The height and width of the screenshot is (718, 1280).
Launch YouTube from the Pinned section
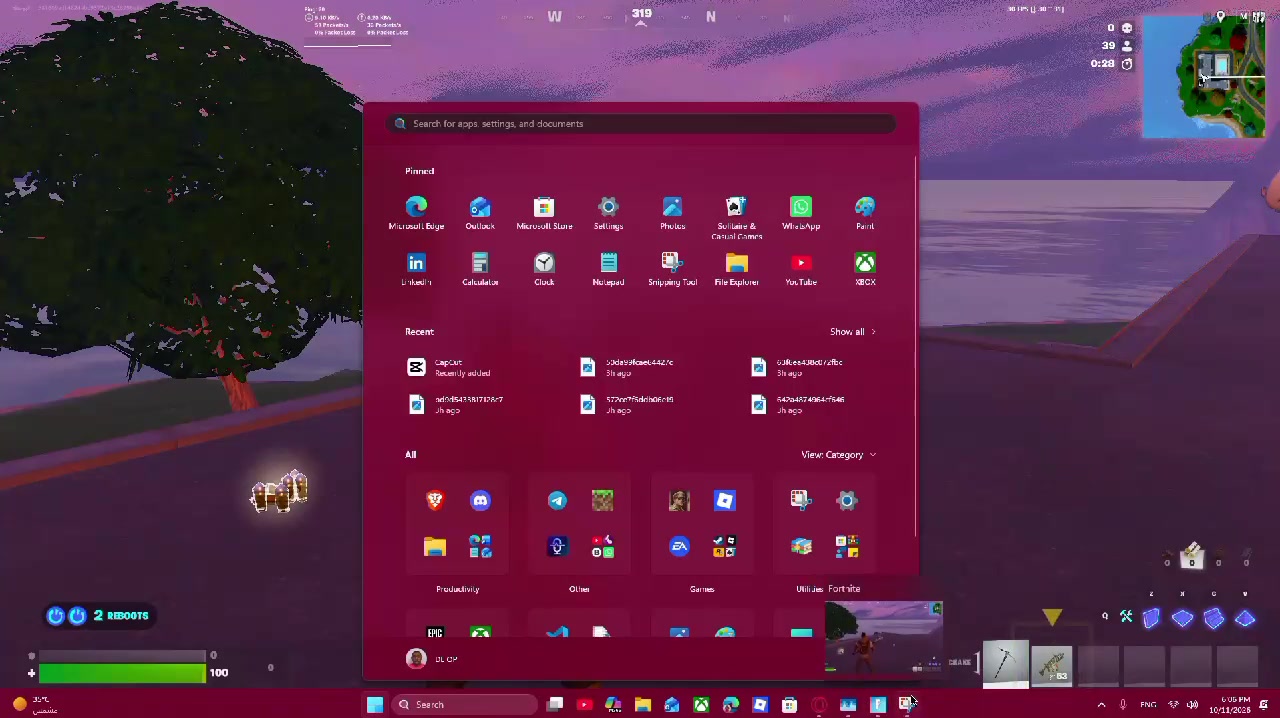tap(801, 268)
